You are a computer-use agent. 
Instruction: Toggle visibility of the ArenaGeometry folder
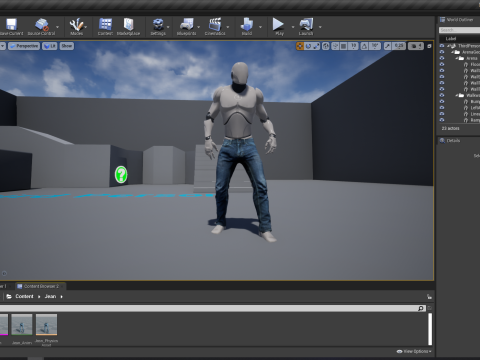tap(442, 52)
